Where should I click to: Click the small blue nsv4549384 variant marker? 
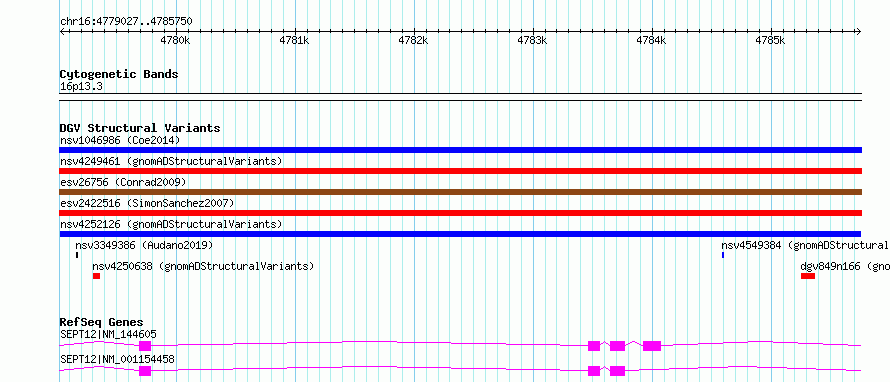pyautogui.click(x=723, y=255)
